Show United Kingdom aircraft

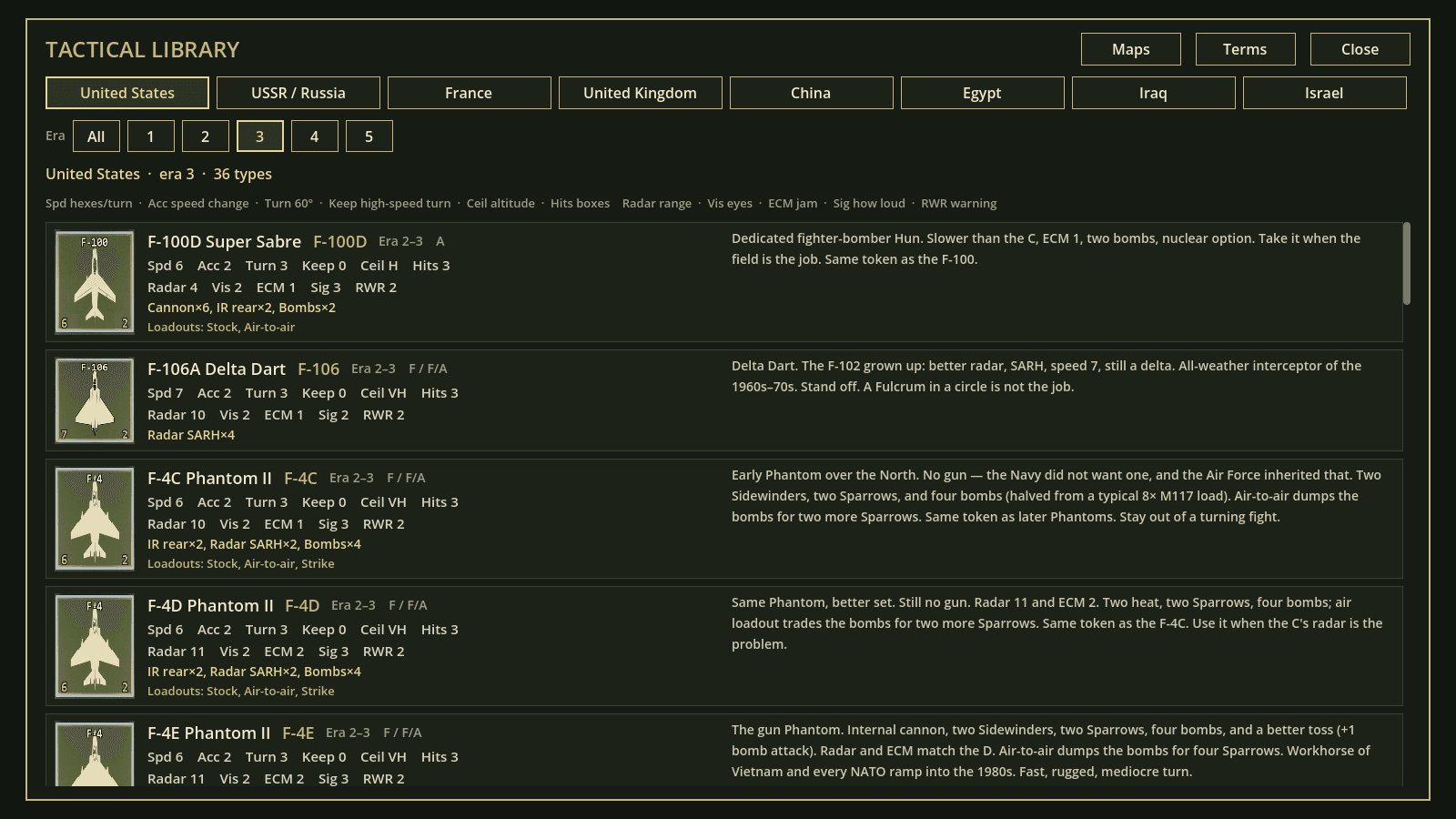coord(641,93)
